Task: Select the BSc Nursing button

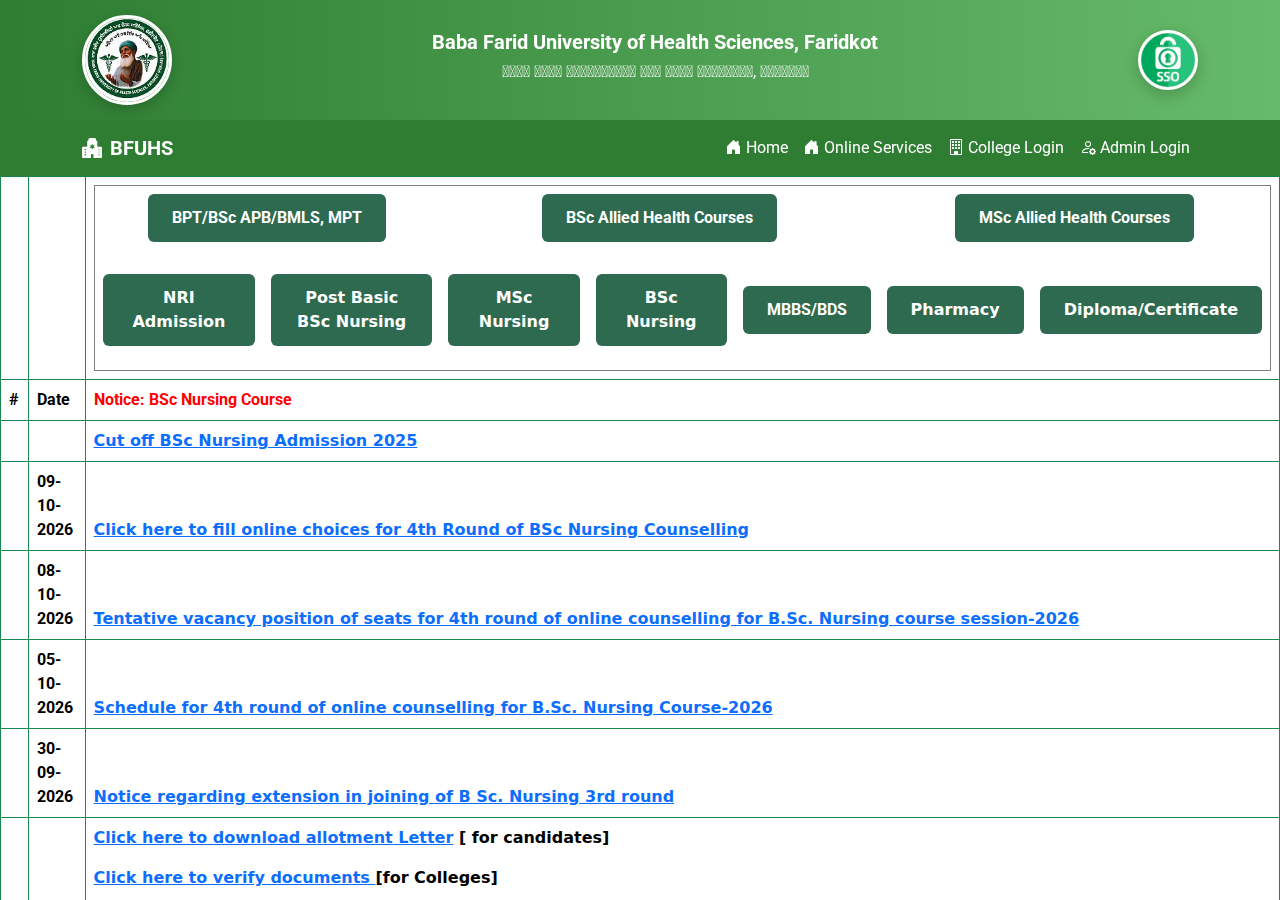Action: [661, 310]
